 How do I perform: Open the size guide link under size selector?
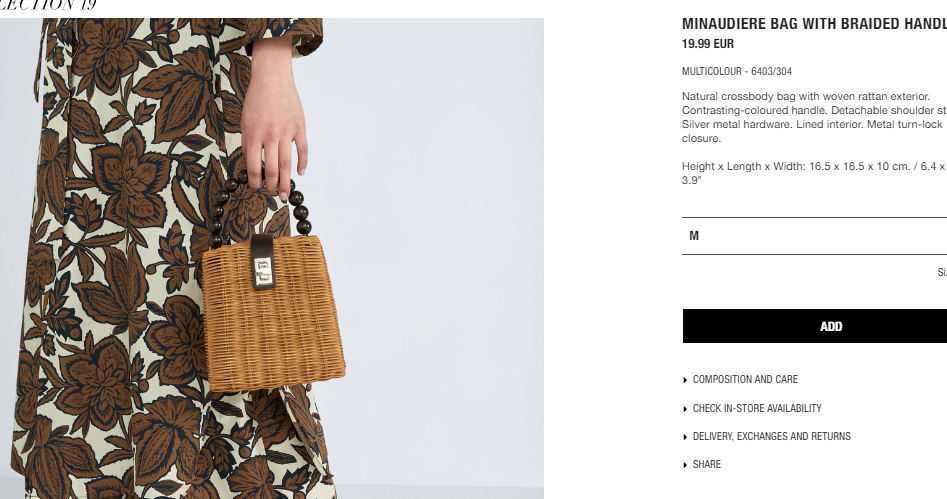pos(942,272)
